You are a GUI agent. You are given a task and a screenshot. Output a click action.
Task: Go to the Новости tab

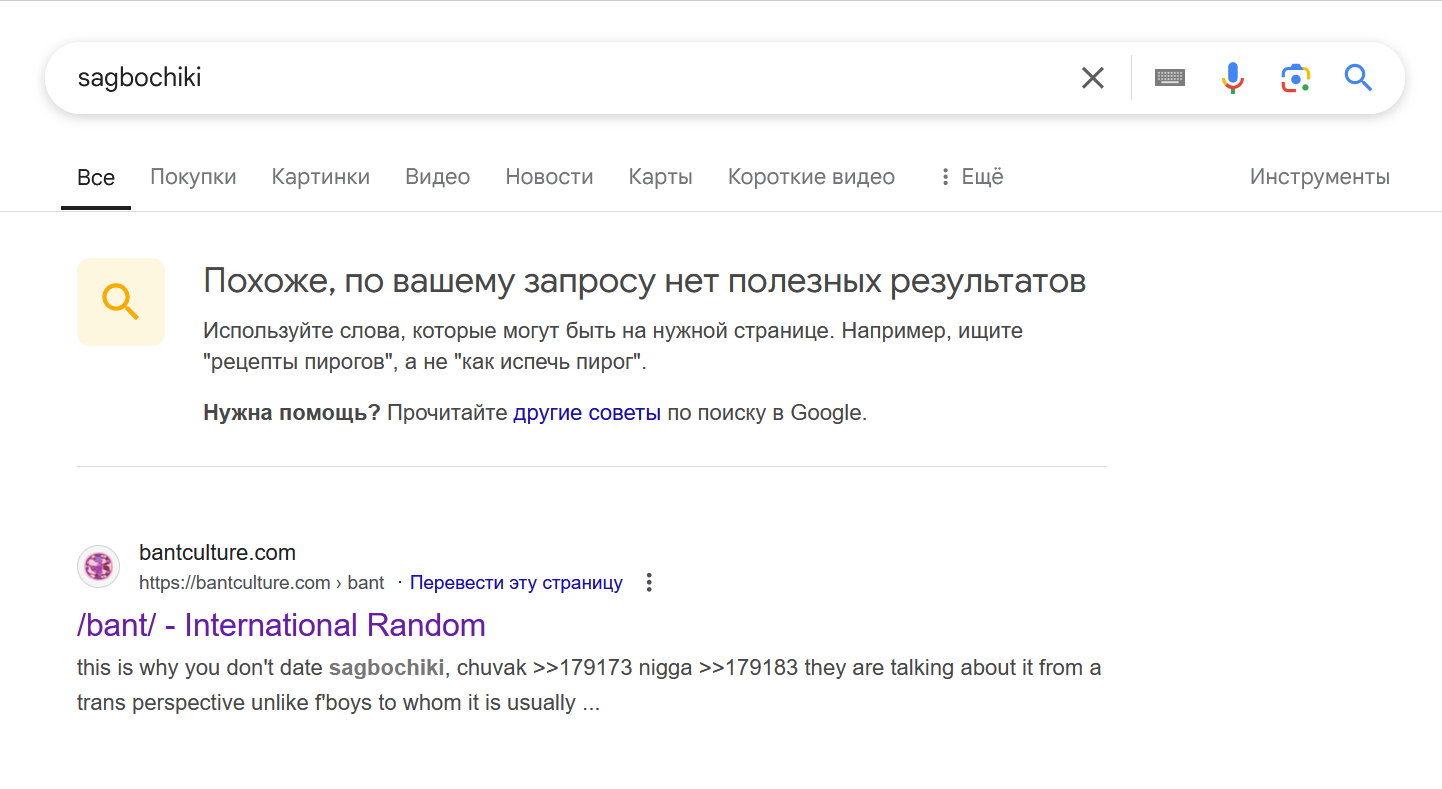[549, 177]
